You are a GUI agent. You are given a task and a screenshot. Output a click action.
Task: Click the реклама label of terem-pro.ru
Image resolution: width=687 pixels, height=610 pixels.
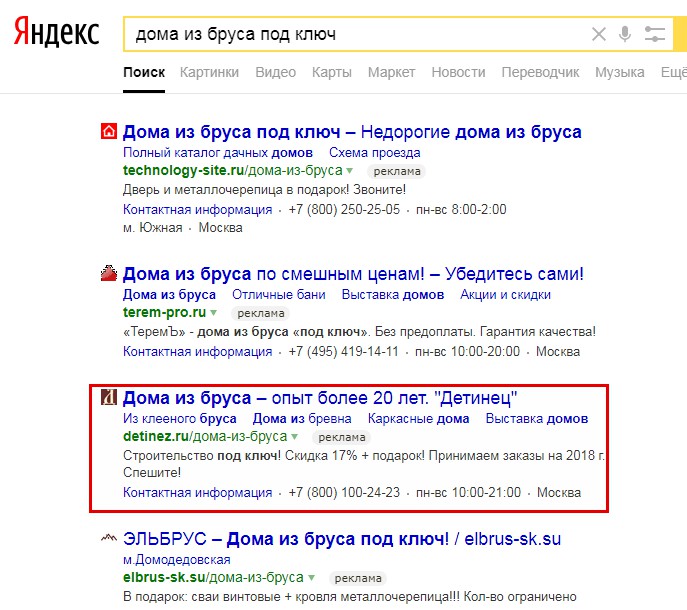click(261, 313)
